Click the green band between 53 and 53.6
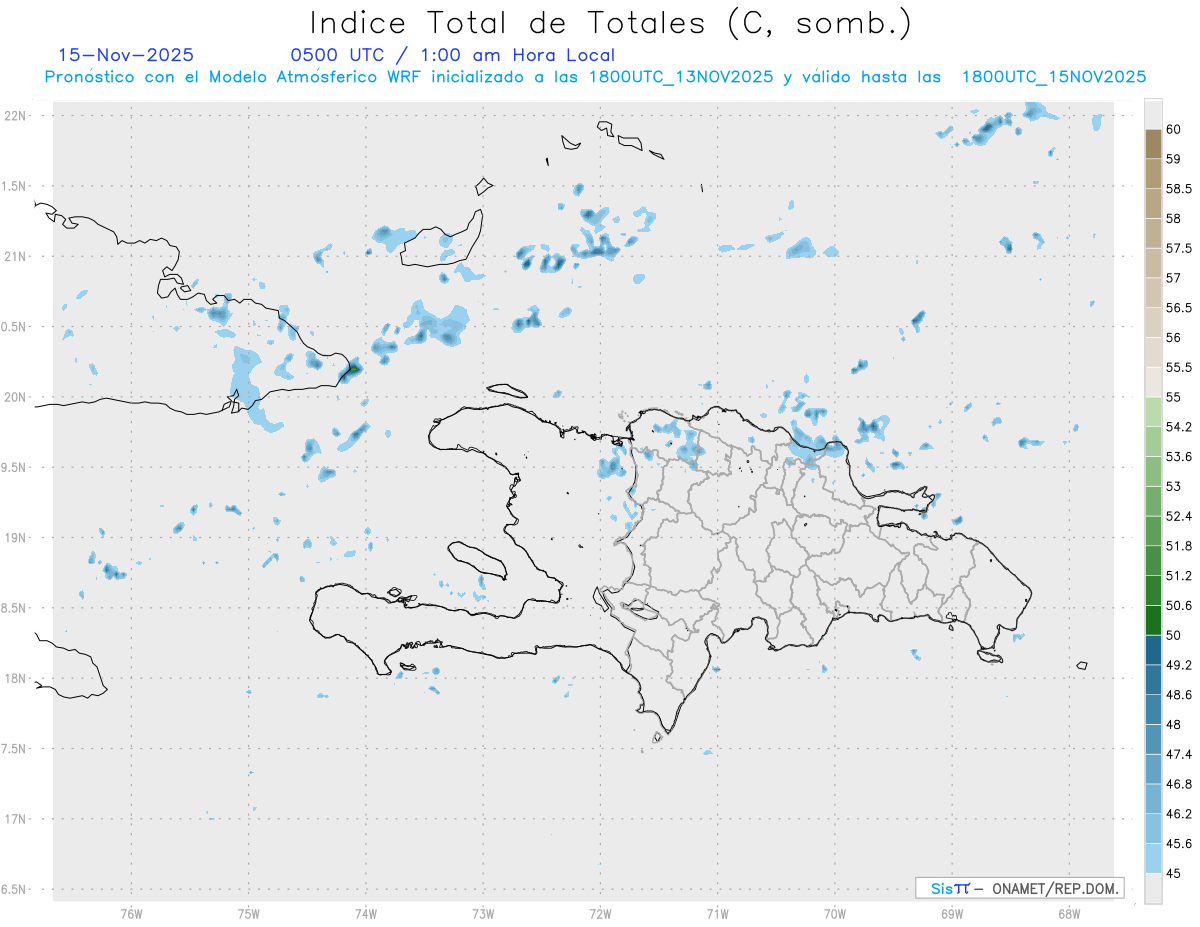 [x=1153, y=471]
